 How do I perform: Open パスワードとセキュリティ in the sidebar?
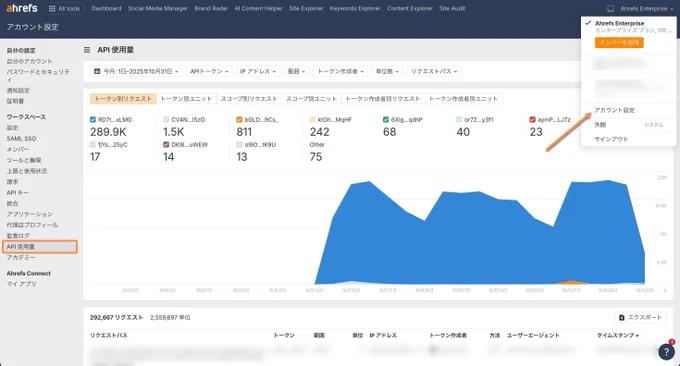click(38, 75)
